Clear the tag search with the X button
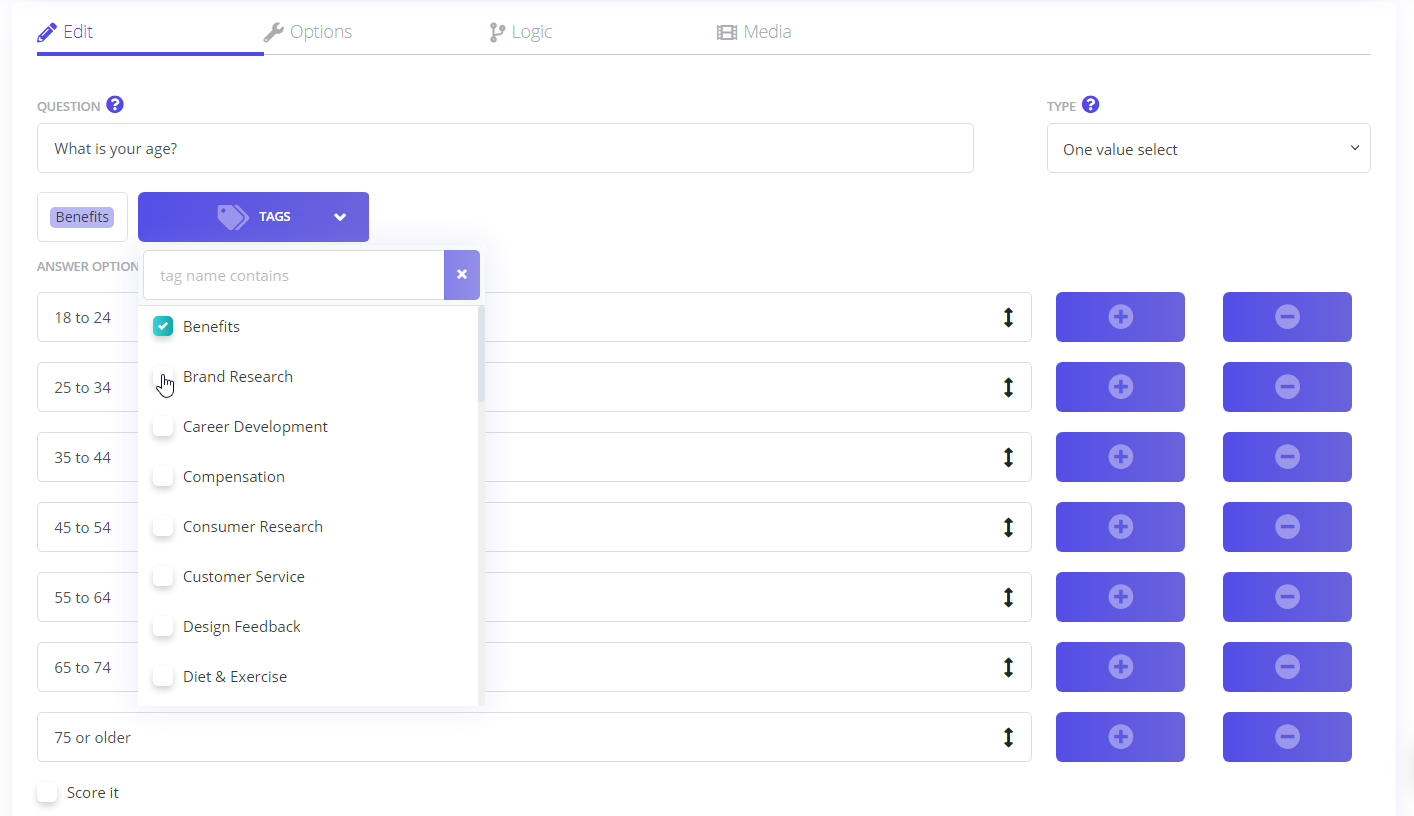The image size is (1414, 816). pyautogui.click(x=462, y=275)
